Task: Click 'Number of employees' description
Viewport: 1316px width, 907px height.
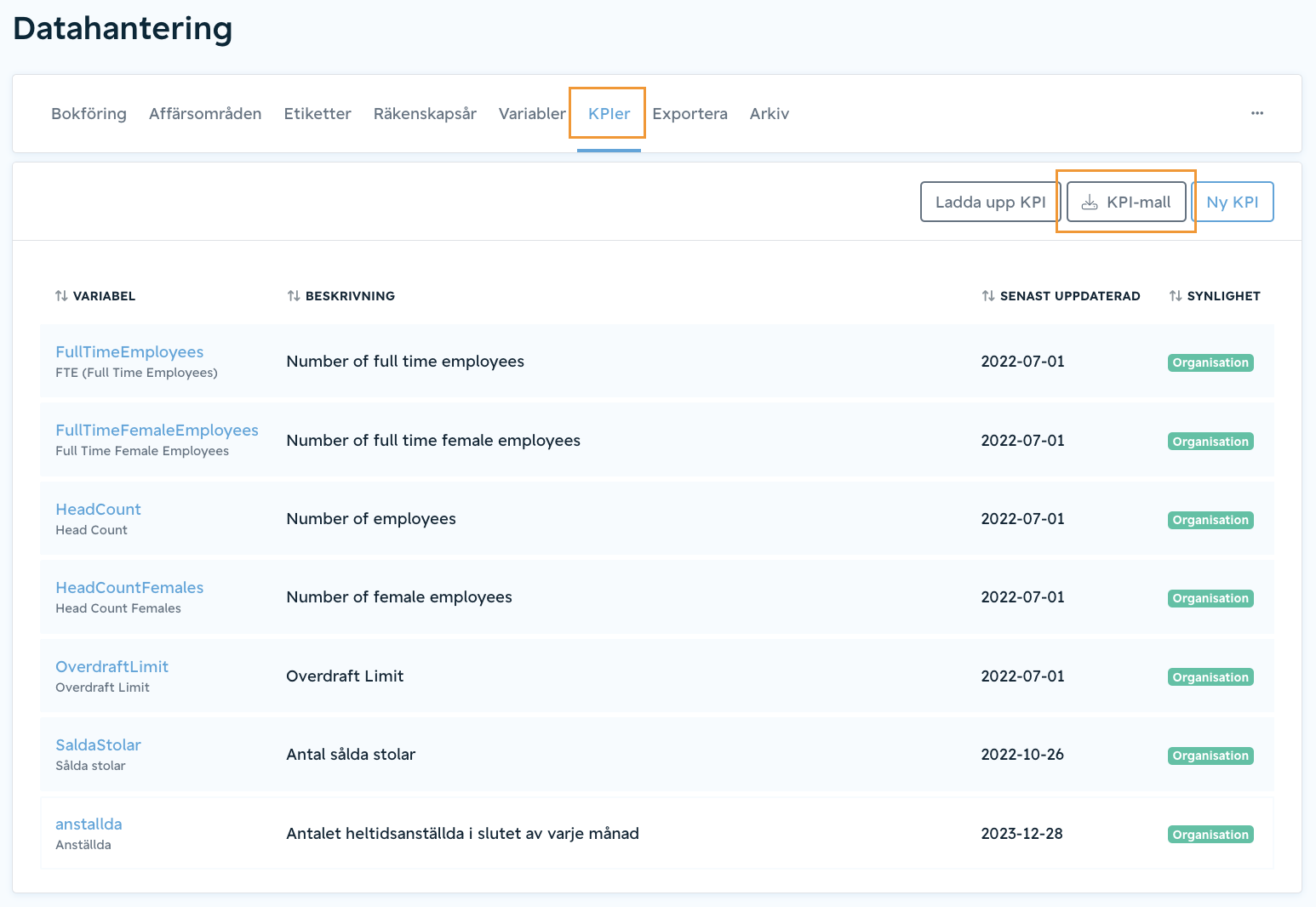Action: click(x=371, y=519)
